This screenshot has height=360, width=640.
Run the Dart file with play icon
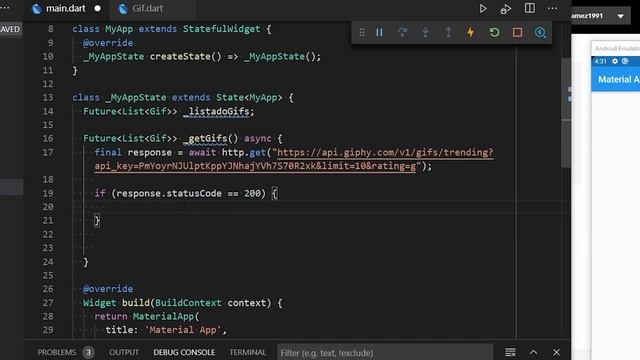pos(483,9)
